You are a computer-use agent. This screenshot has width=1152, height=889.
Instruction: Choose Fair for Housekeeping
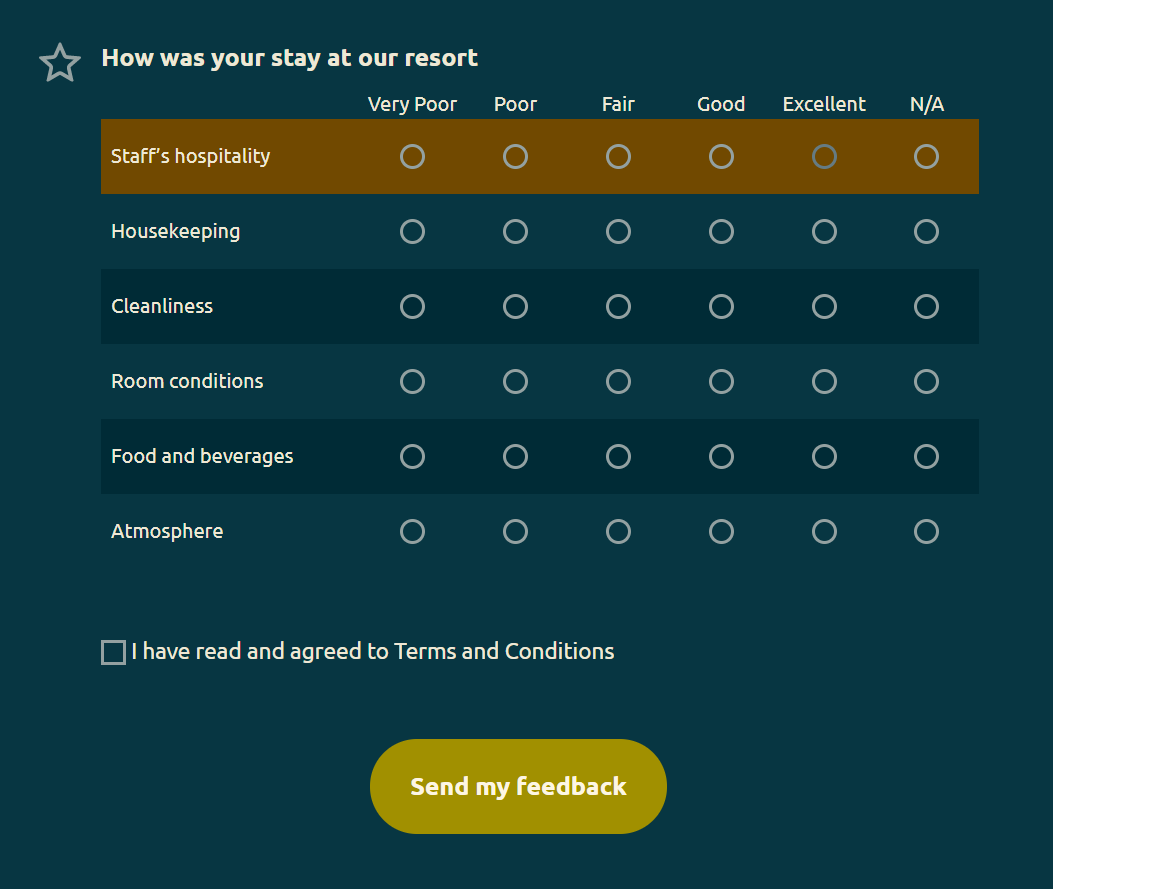click(618, 232)
